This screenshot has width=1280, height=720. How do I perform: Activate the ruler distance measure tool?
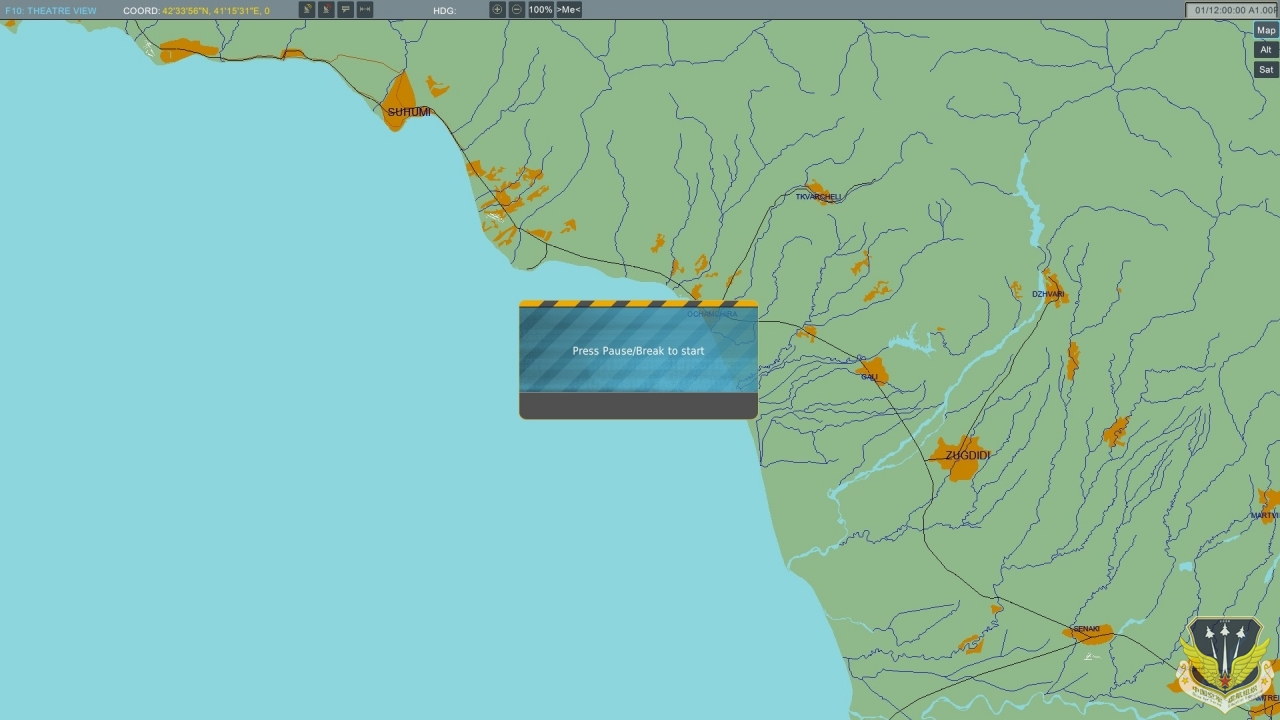point(365,9)
